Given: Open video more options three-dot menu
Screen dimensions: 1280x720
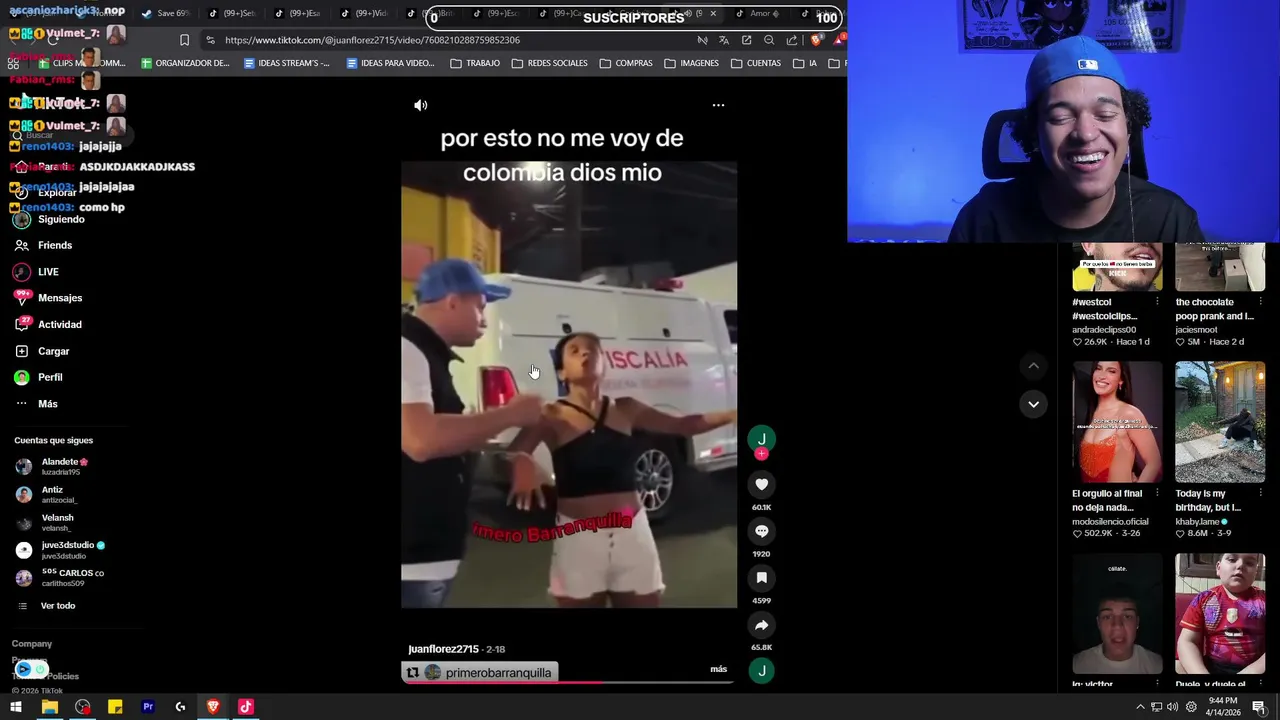Looking at the screenshot, I should [718, 105].
